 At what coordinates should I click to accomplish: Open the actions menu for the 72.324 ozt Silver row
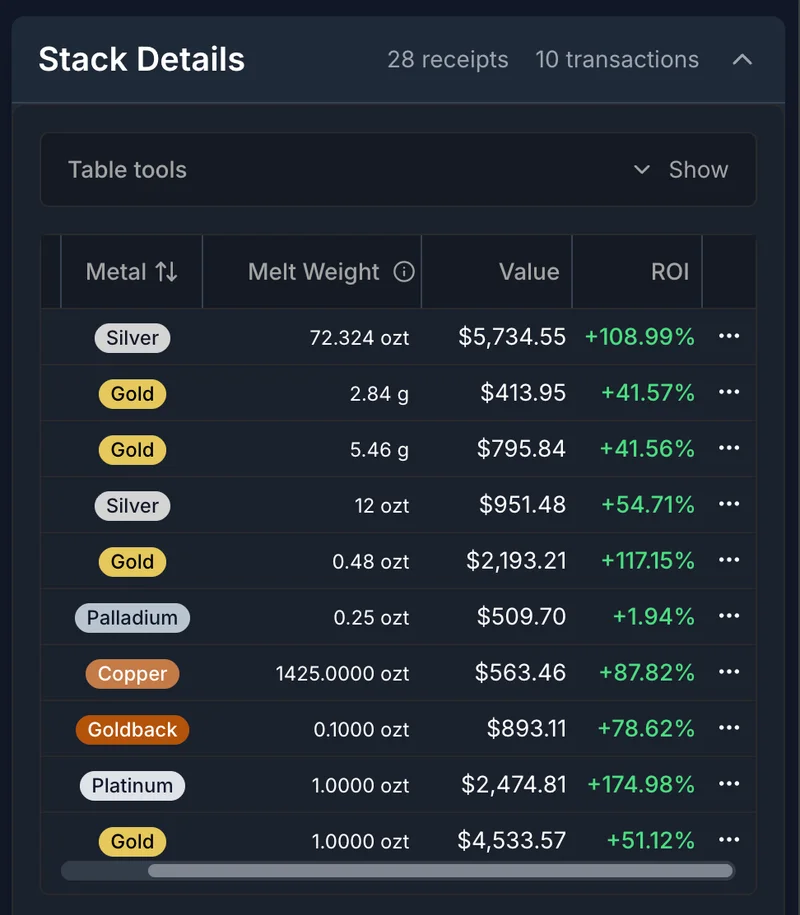coord(729,337)
